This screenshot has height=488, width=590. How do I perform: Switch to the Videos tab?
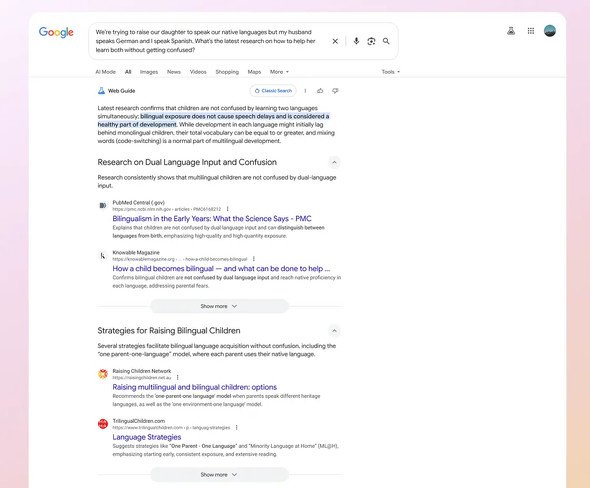[x=198, y=72]
